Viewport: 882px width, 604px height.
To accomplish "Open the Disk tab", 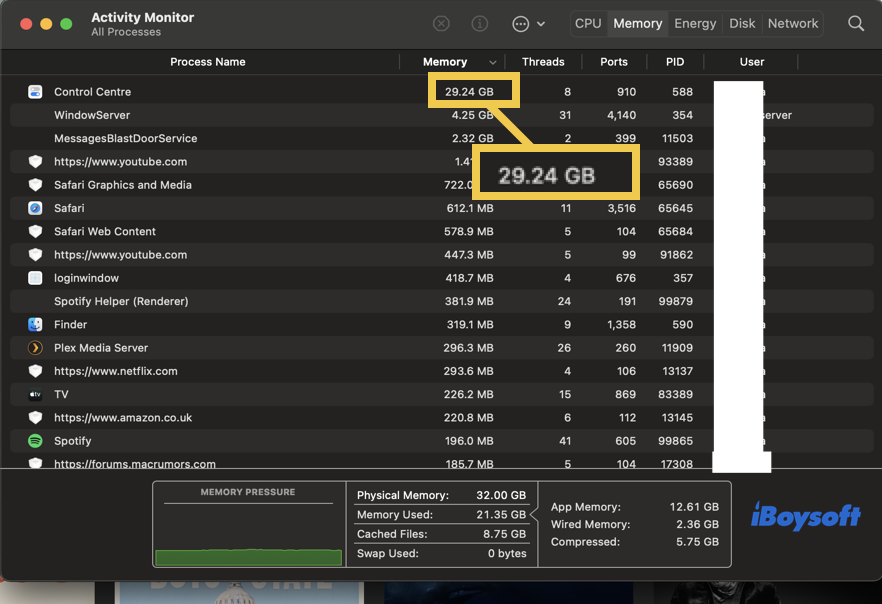I will (x=742, y=23).
